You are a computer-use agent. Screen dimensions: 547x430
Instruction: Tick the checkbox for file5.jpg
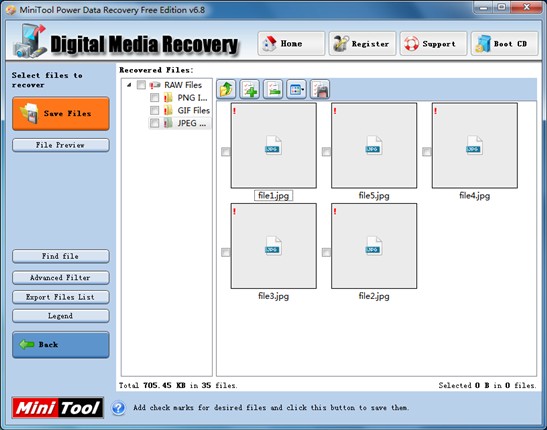pos(326,152)
